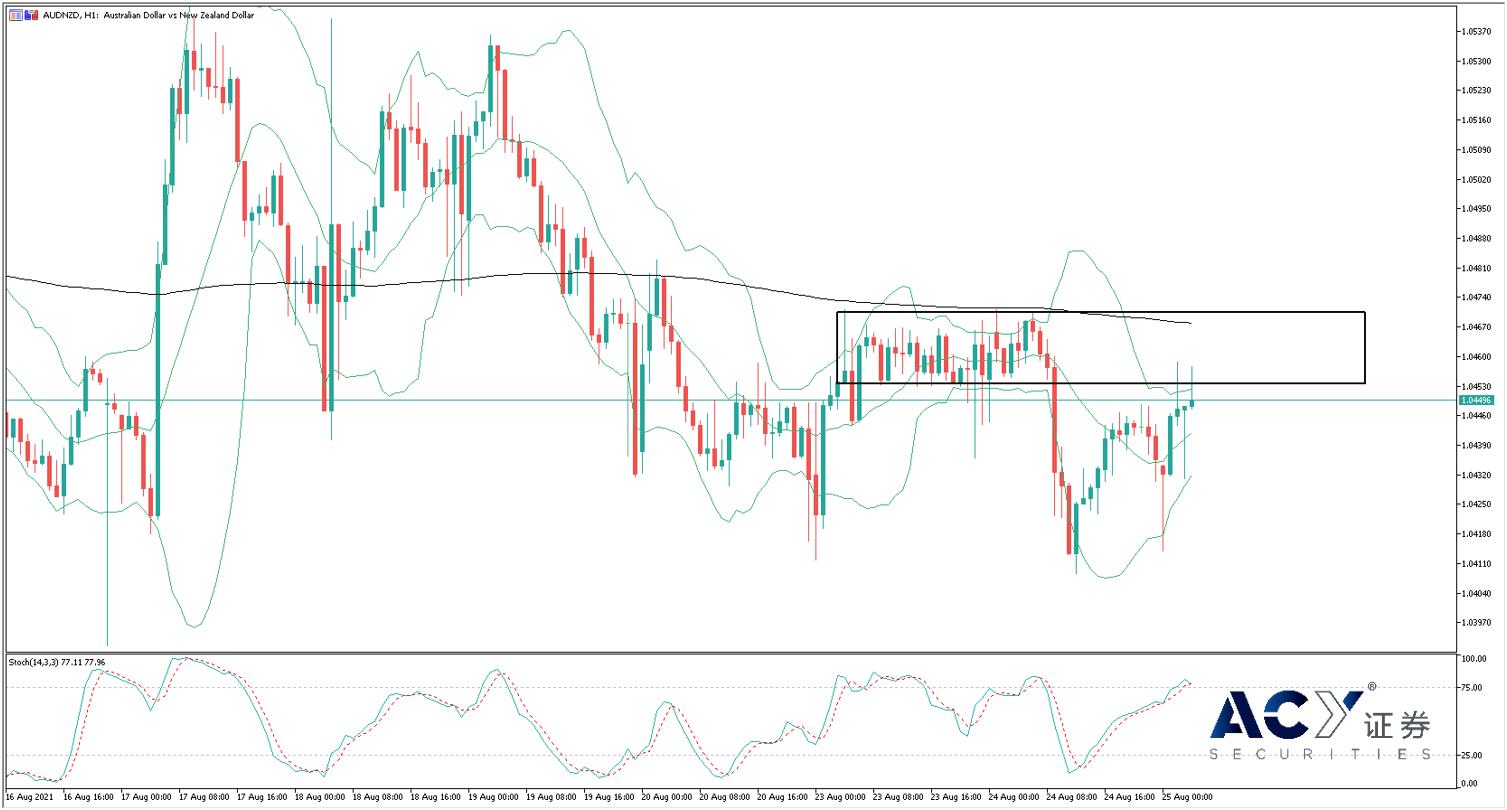Click the 17 Aug 00:00 time label

[146, 798]
